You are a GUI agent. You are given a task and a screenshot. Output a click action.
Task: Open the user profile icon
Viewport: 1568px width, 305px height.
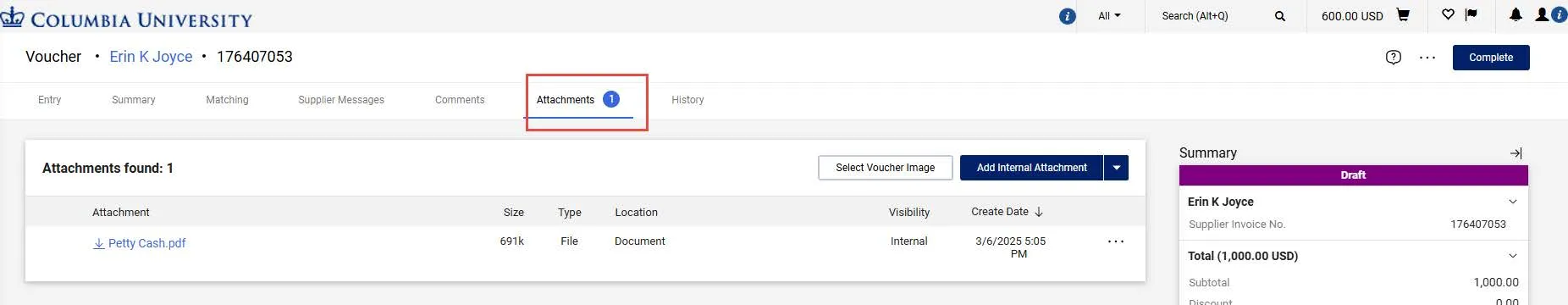tap(1542, 14)
